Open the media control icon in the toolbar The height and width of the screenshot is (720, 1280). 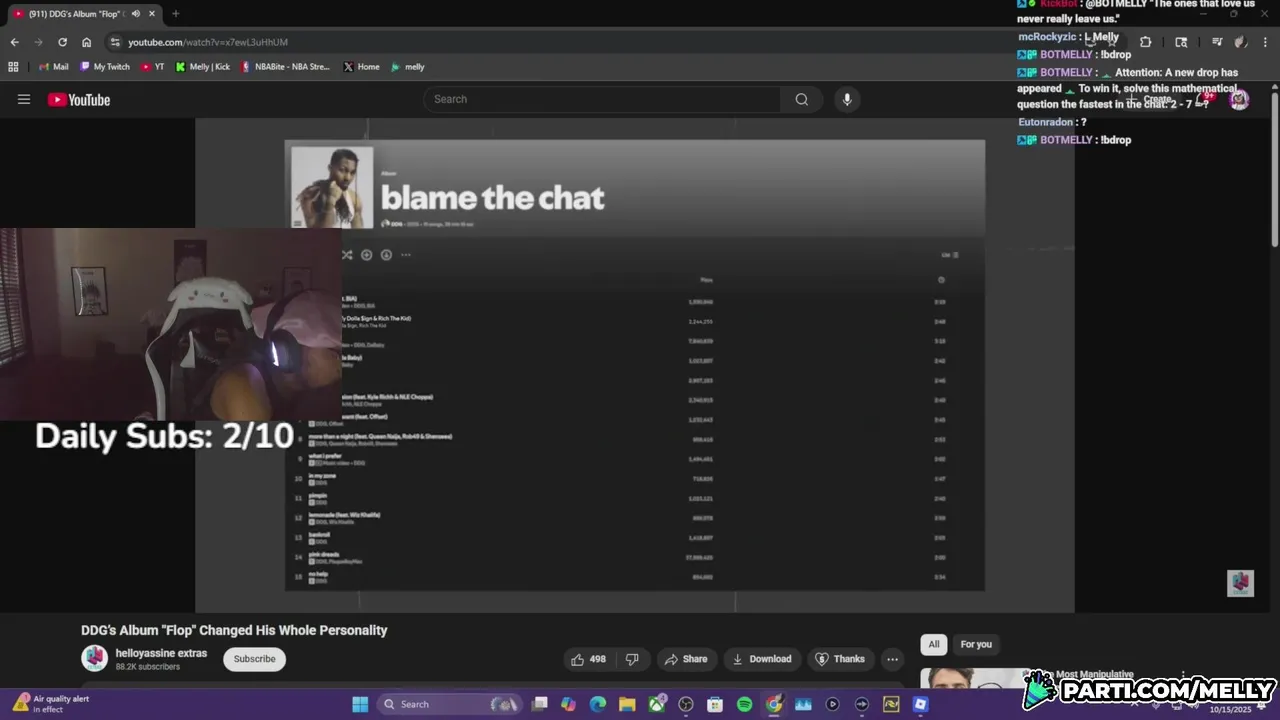click(1217, 42)
